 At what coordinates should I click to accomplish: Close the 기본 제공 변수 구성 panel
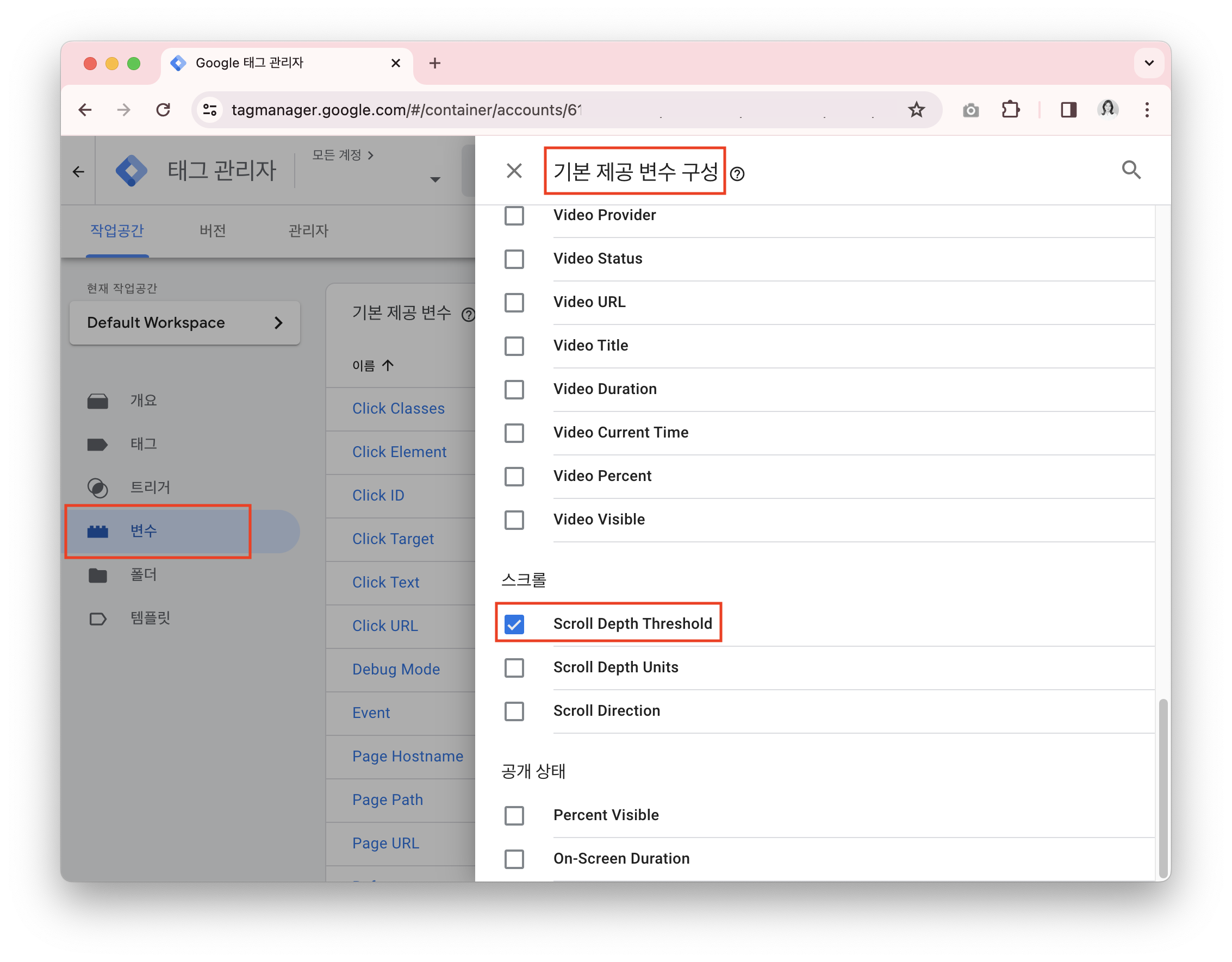514,170
